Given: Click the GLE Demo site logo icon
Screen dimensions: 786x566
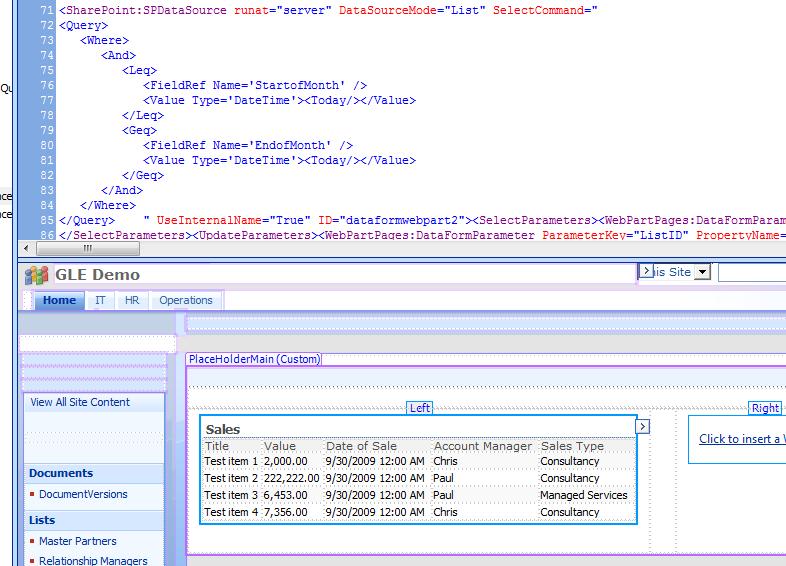Looking at the screenshot, I should tap(37, 275).
